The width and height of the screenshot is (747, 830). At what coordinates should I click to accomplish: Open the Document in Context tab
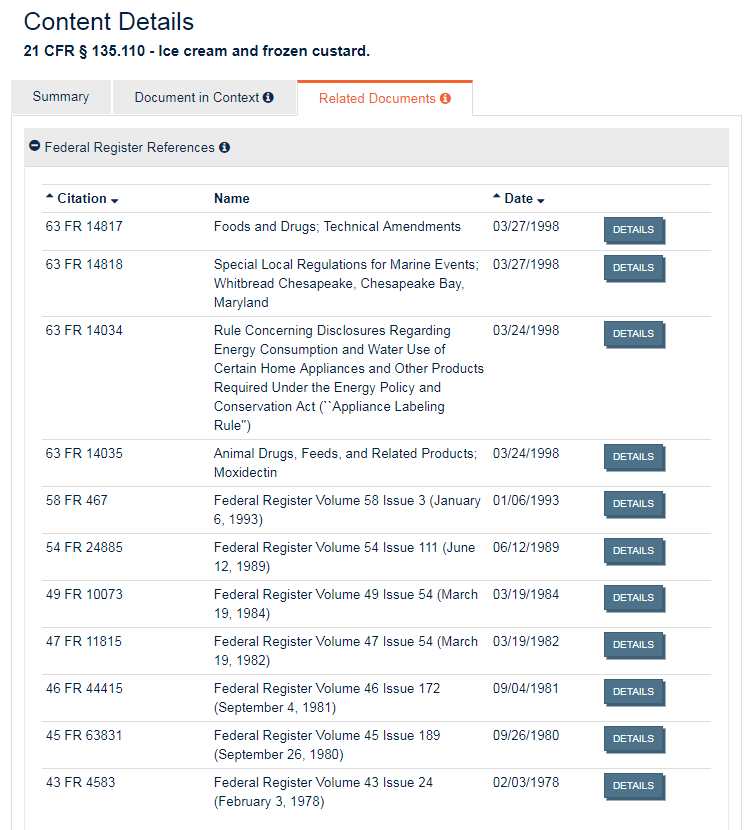(195, 98)
